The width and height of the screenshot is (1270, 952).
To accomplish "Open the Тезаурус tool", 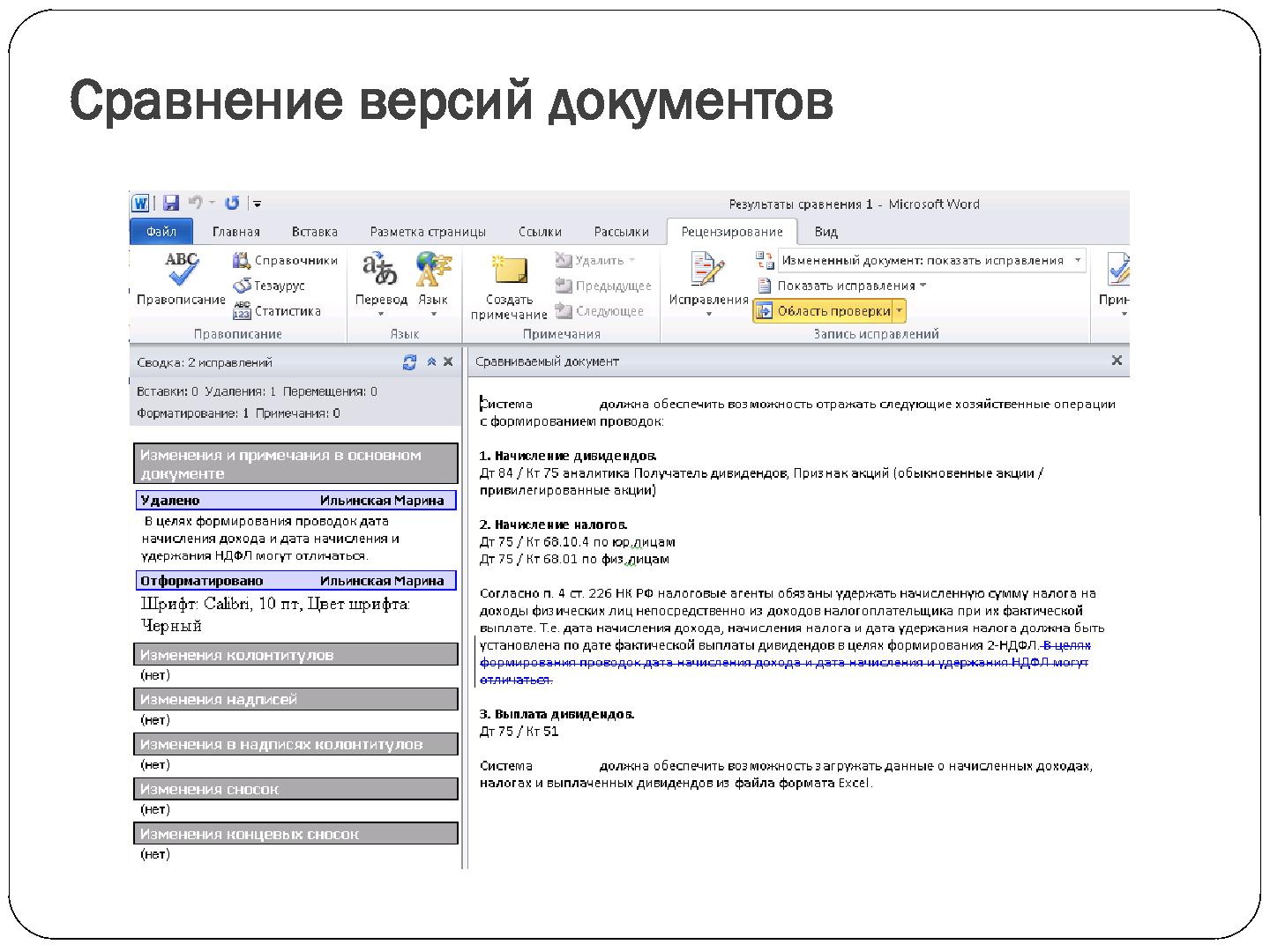I will (269, 286).
